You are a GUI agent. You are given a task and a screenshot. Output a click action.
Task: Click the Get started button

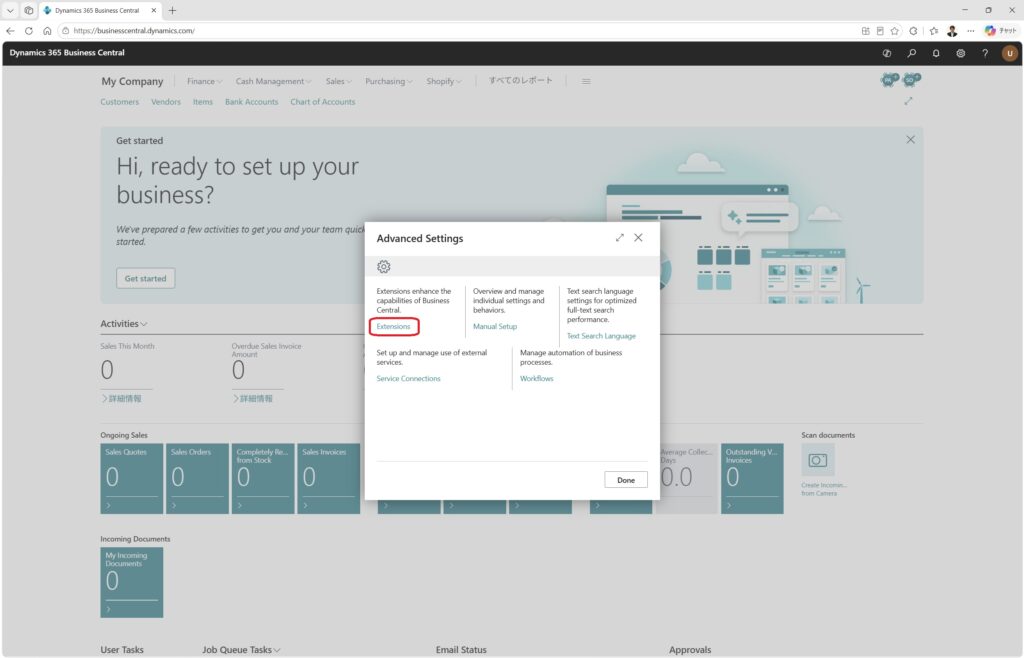coord(146,278)
